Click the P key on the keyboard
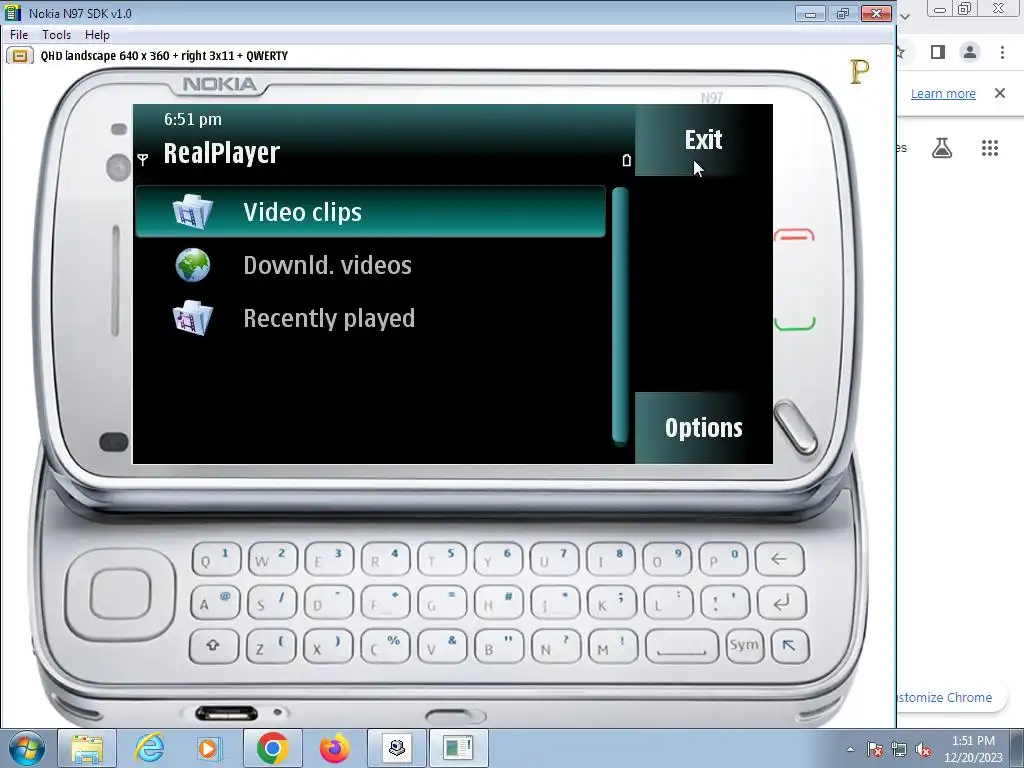The width and height of the screenshot is (1024, 768). tap(723, 559)
